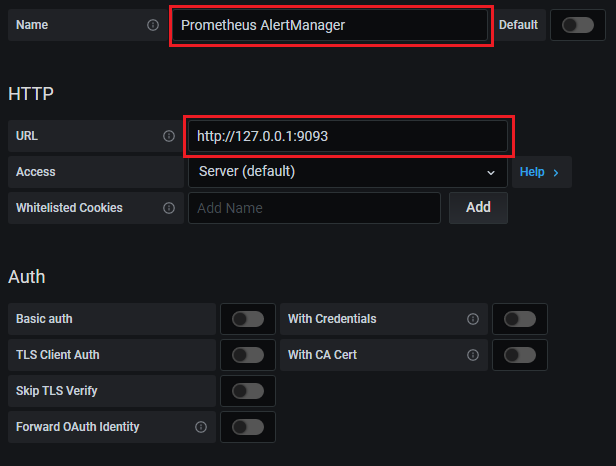The height and width of the screenshot is (466, 616).
Task: Enable the Basic auth switch
Action: pos(248,319)
